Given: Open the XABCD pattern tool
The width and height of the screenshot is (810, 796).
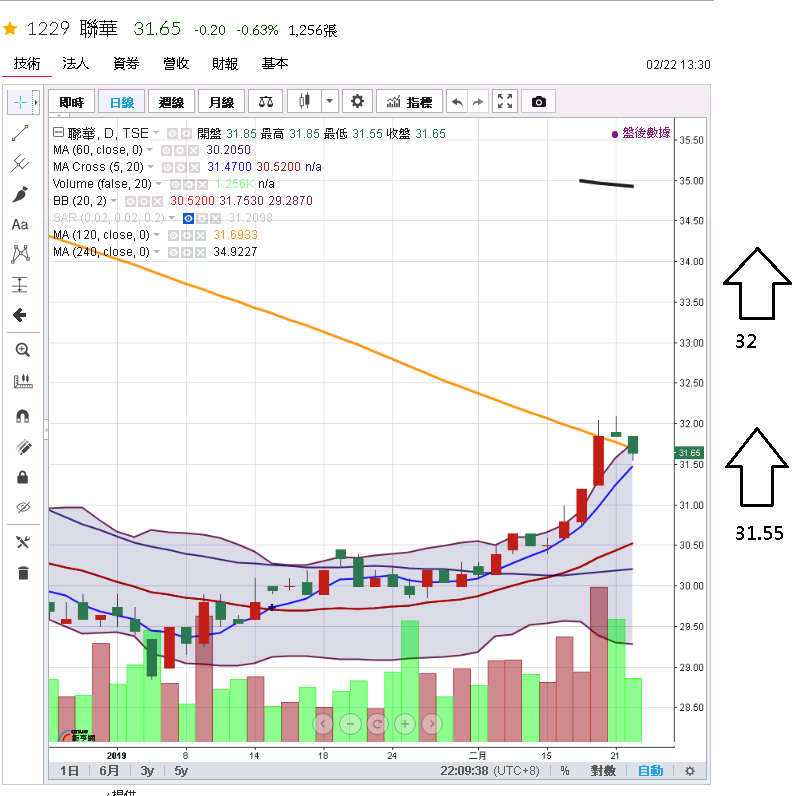Looking at the screenshot, I should point(20,254).
